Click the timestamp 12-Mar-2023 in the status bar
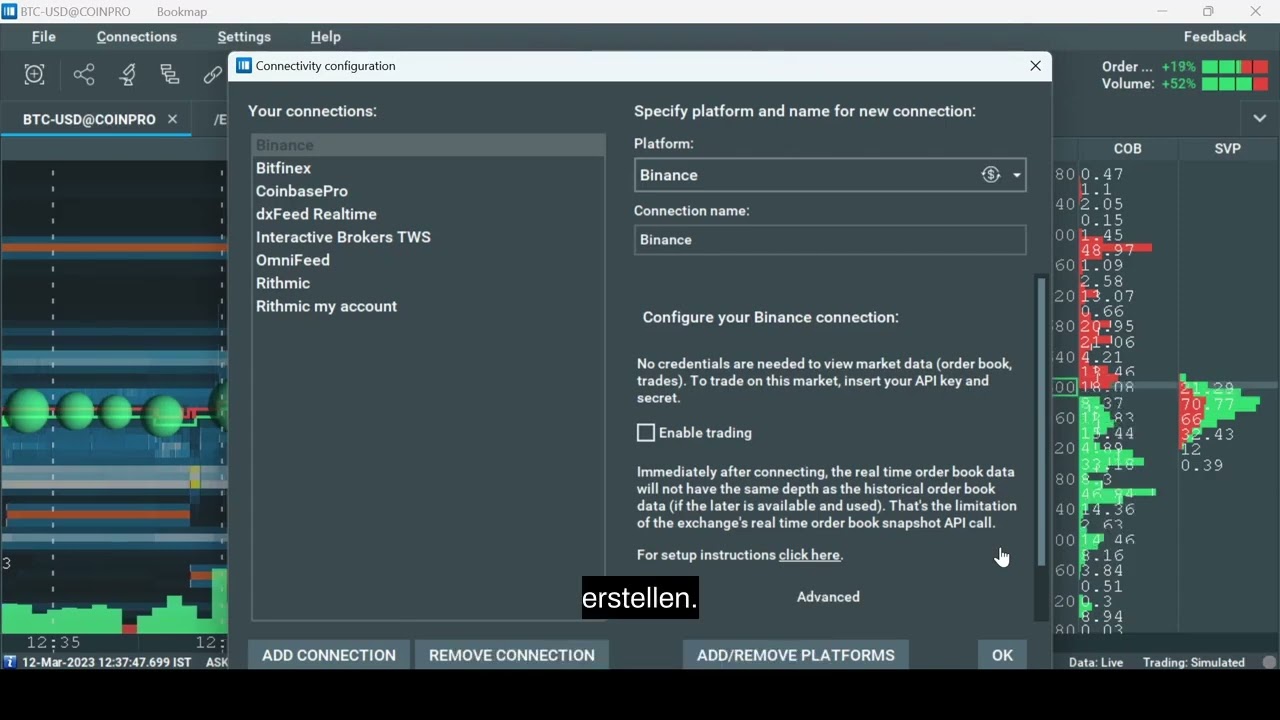 [106, 662]
